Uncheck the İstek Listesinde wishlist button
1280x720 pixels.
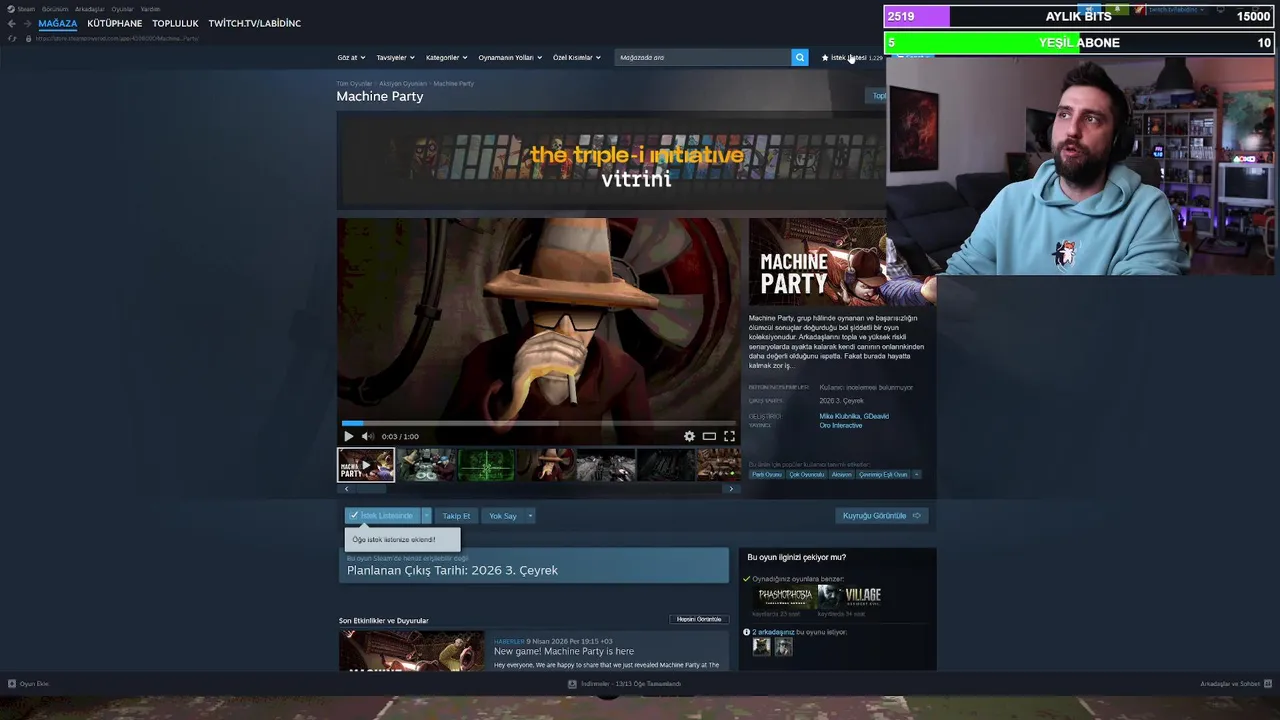coord(382,516)
